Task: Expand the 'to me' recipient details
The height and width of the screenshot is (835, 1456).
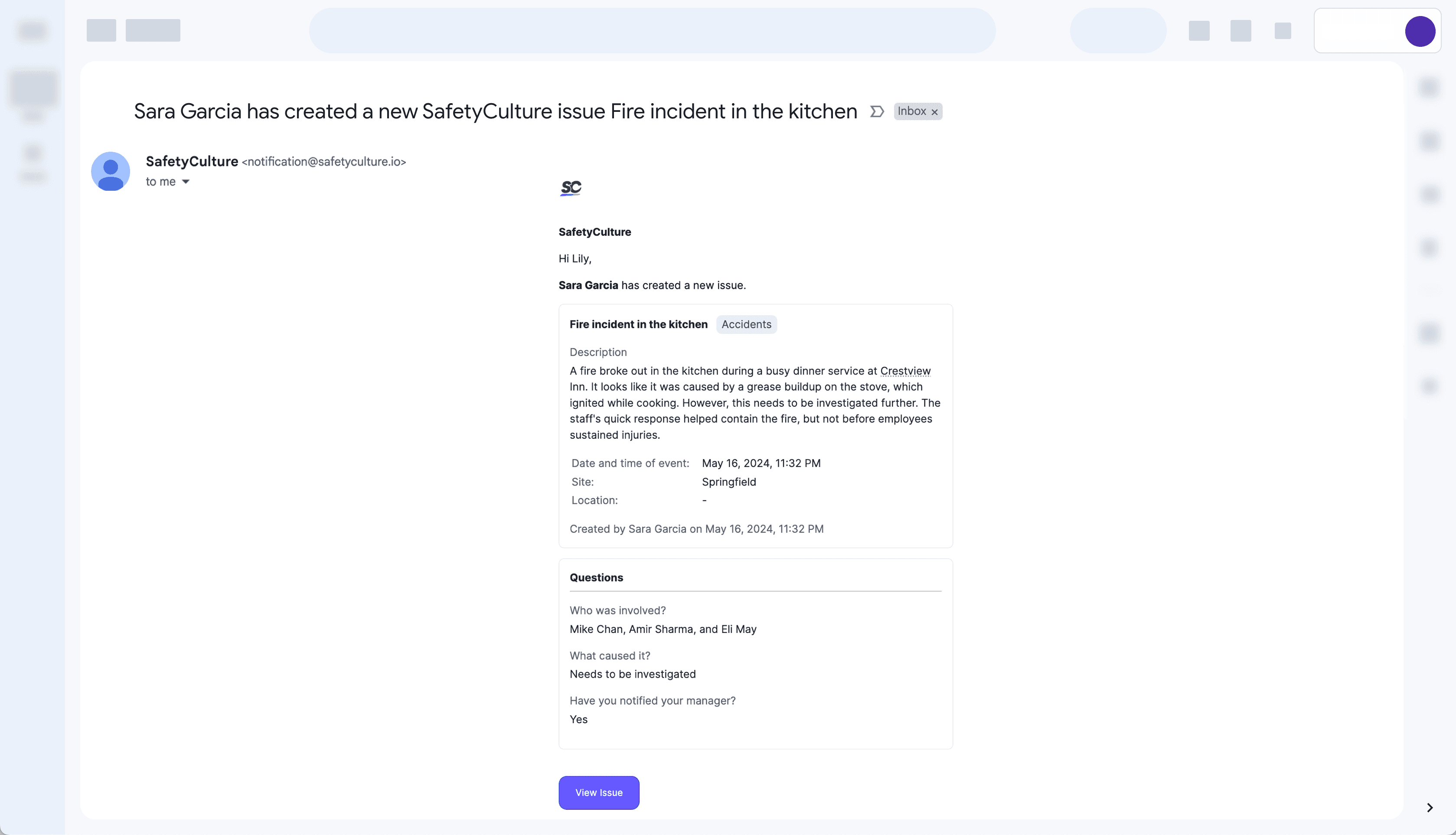Action: (186, 181)
